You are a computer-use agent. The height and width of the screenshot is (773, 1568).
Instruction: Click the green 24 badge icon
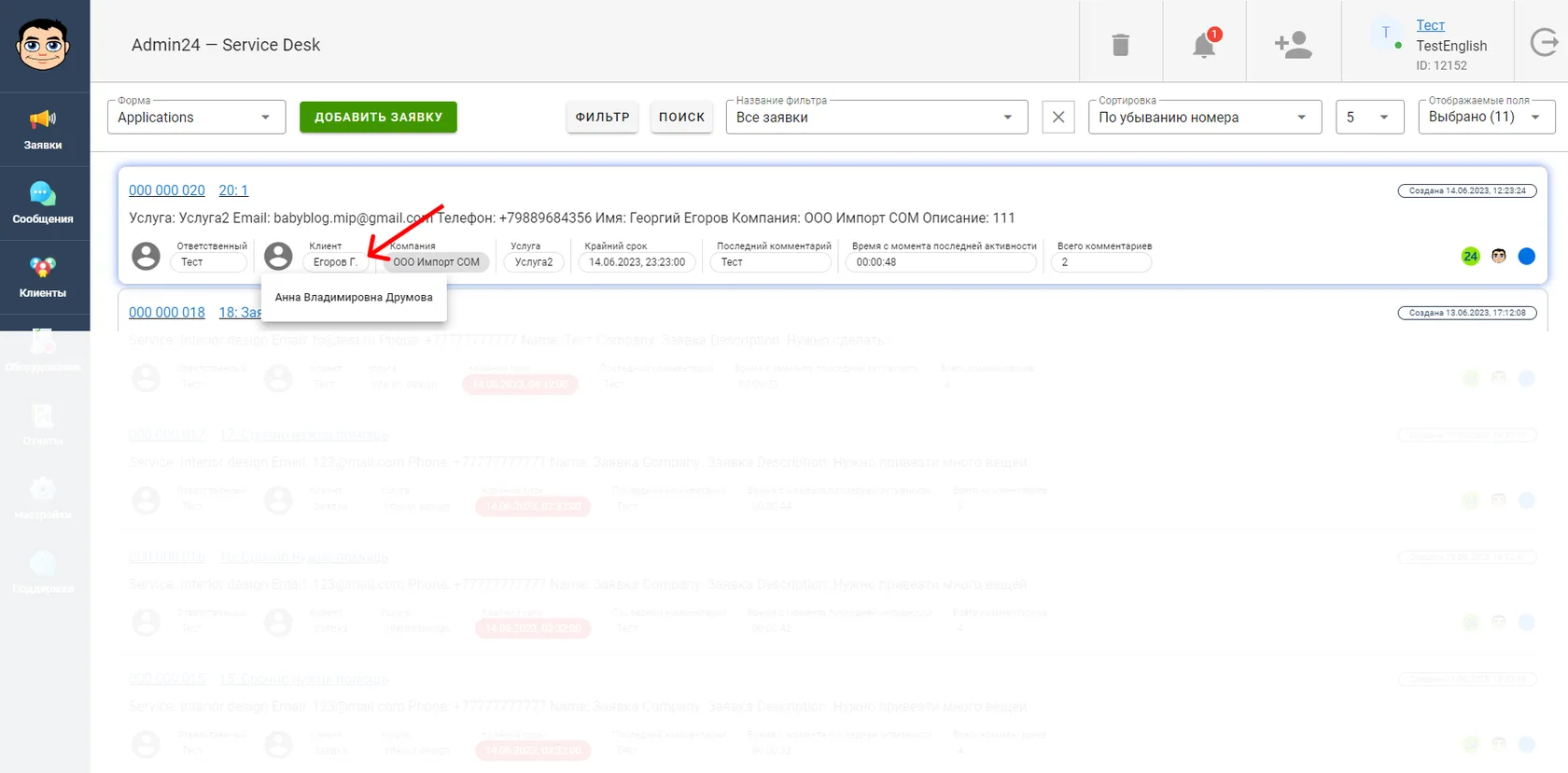1471,256
